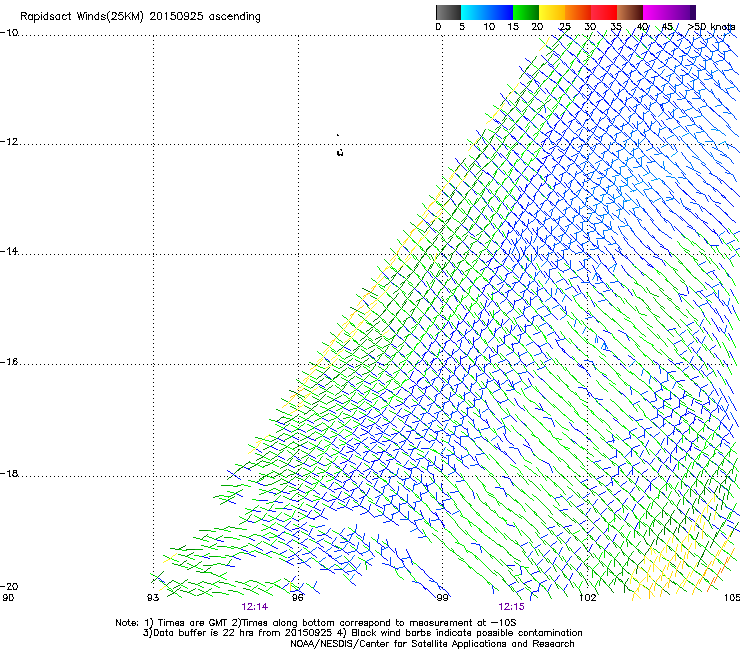740x650 pixels.
Task: Click the "-10" latitude axis label
Action: pos(9,32)
